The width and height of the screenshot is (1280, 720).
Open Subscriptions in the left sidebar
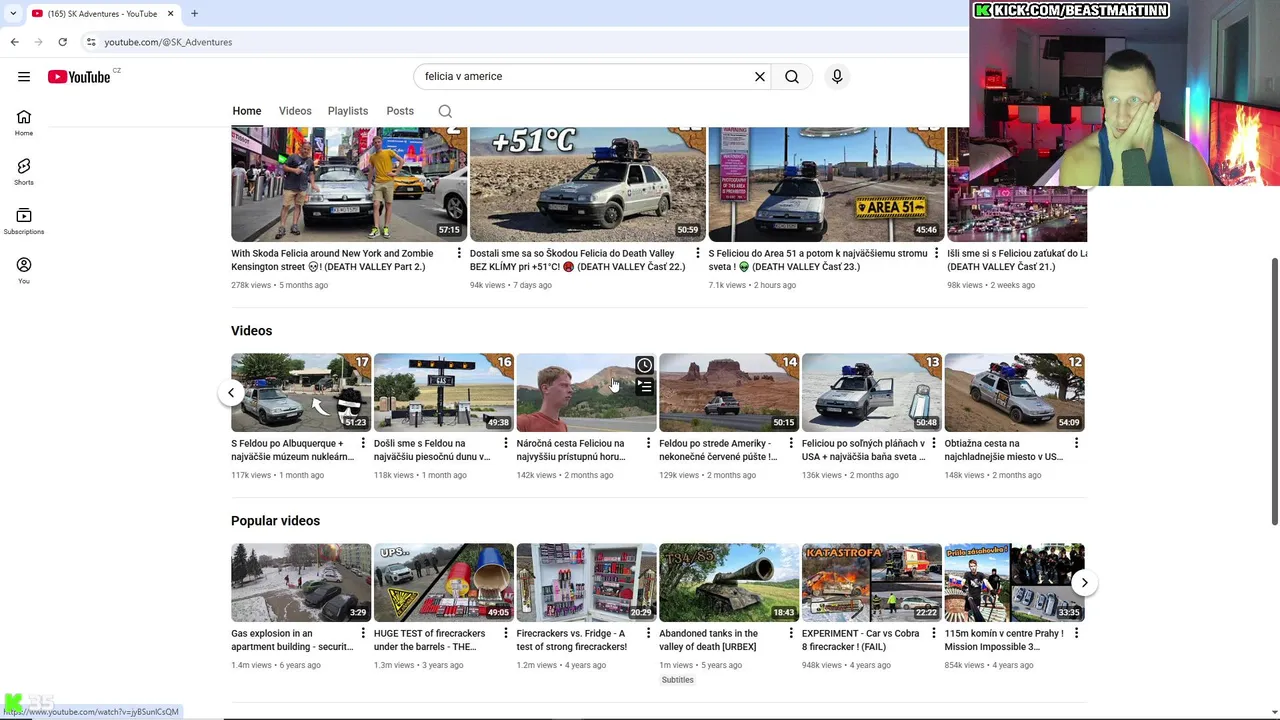click(x=24, y=221)
